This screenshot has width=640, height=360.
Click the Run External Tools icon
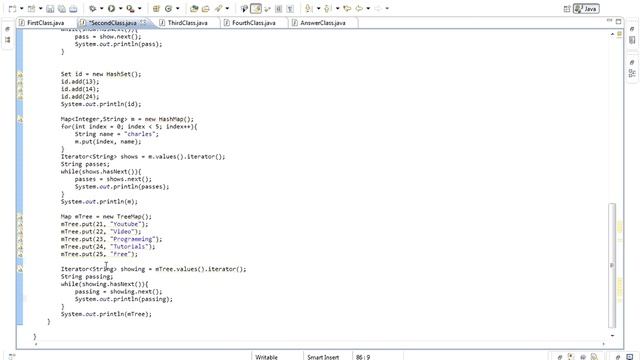[x=131, y=9]
